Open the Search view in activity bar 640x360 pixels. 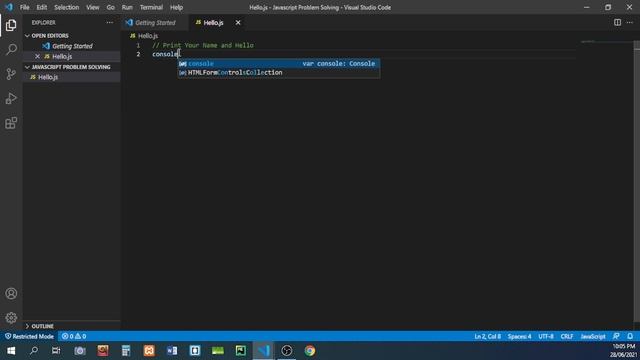11,50
